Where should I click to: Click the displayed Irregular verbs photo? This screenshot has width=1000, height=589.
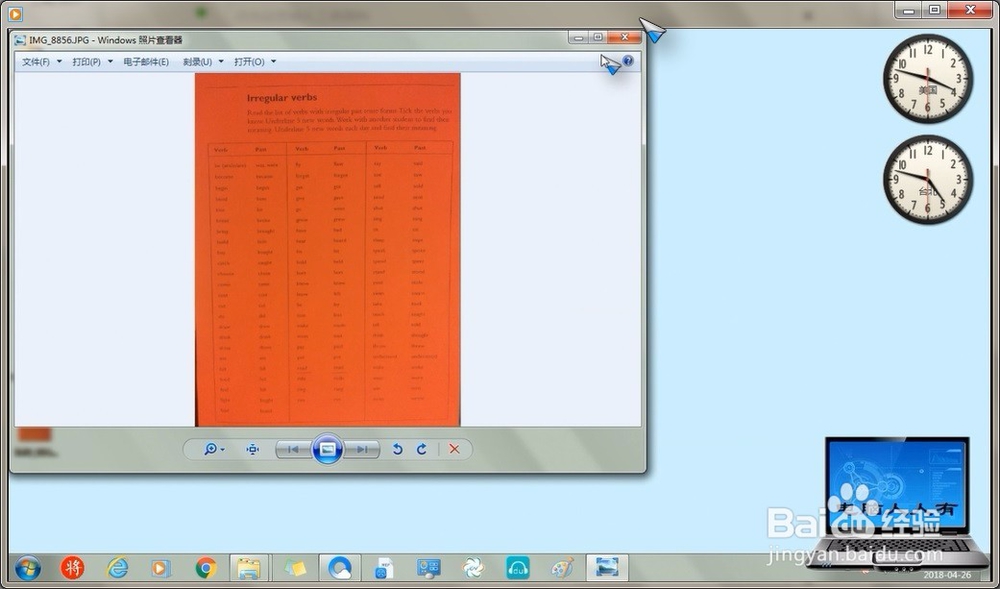click(327, 249)
